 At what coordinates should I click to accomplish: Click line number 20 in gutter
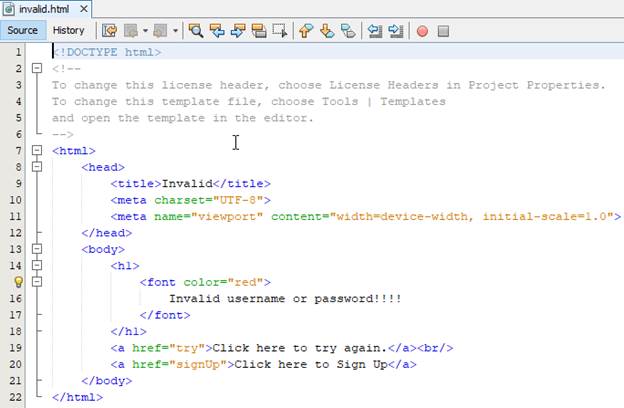tap(15, 364)
